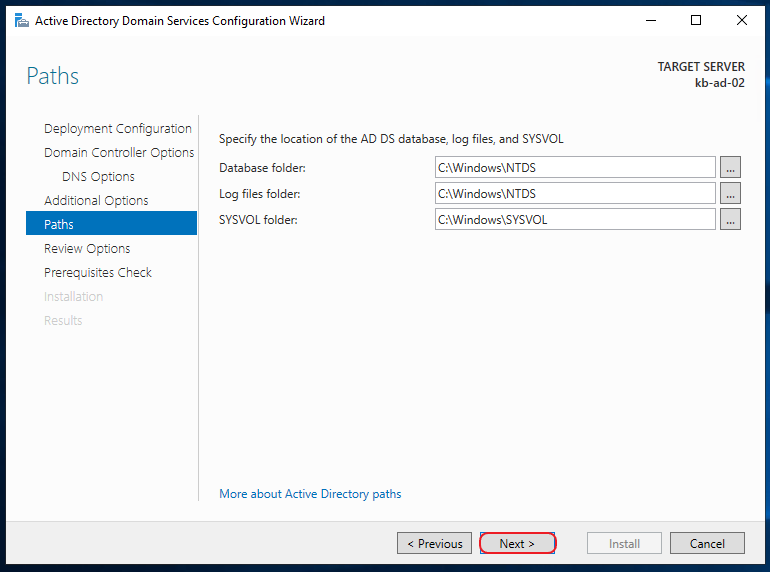Browse for the Log files folder location
Viewport: 770px width, 572px height.
tap(730, 193)
